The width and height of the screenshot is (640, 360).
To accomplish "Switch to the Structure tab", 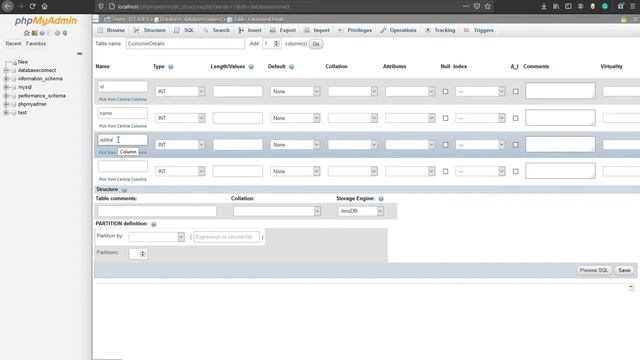I will coord(149,30).
